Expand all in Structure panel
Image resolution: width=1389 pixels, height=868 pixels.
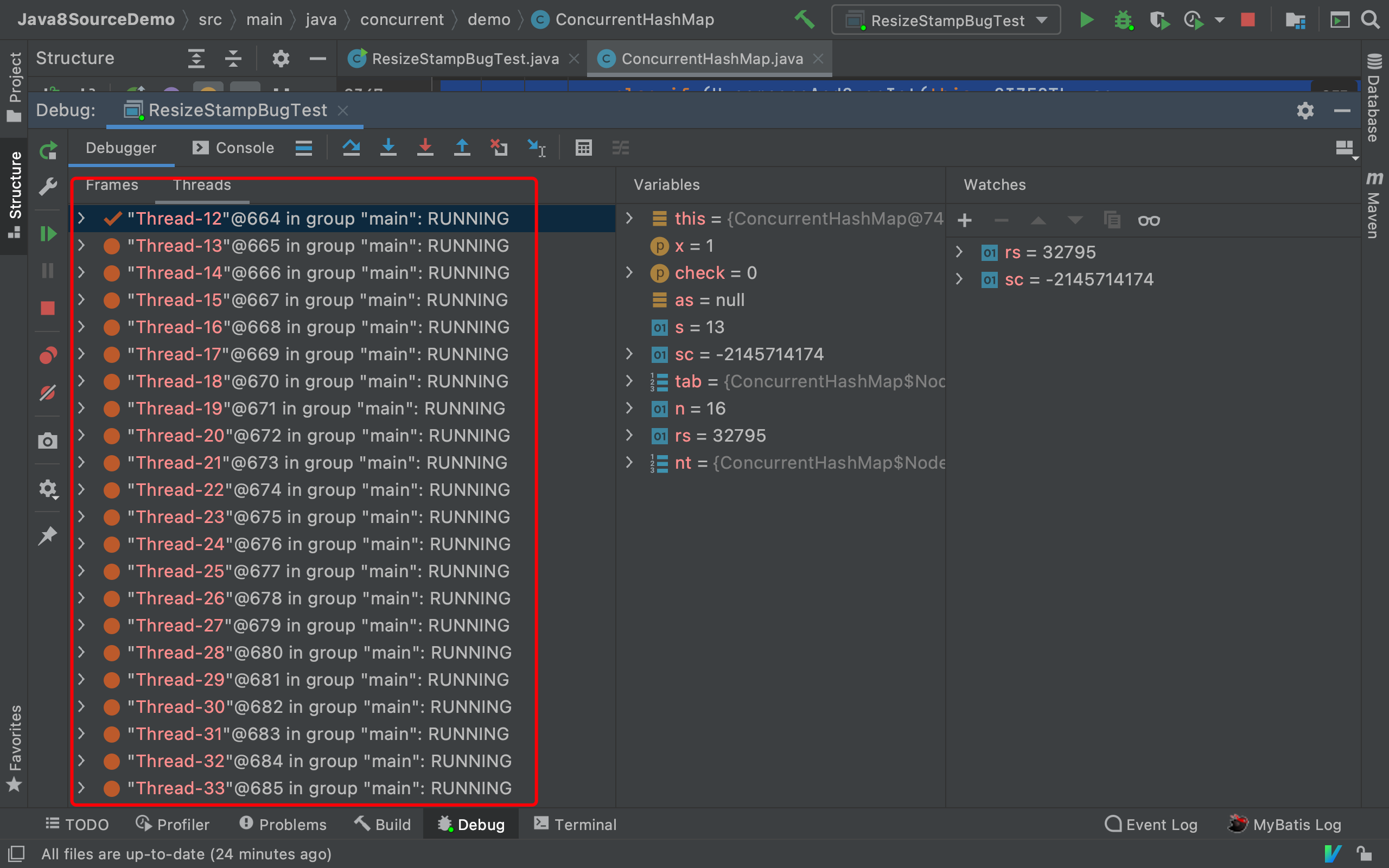tap(196, 59)
